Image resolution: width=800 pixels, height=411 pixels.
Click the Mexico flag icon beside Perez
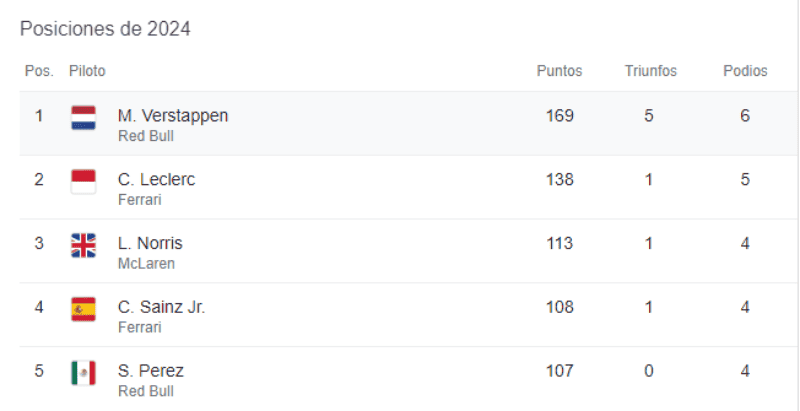[x=83, y=372]
